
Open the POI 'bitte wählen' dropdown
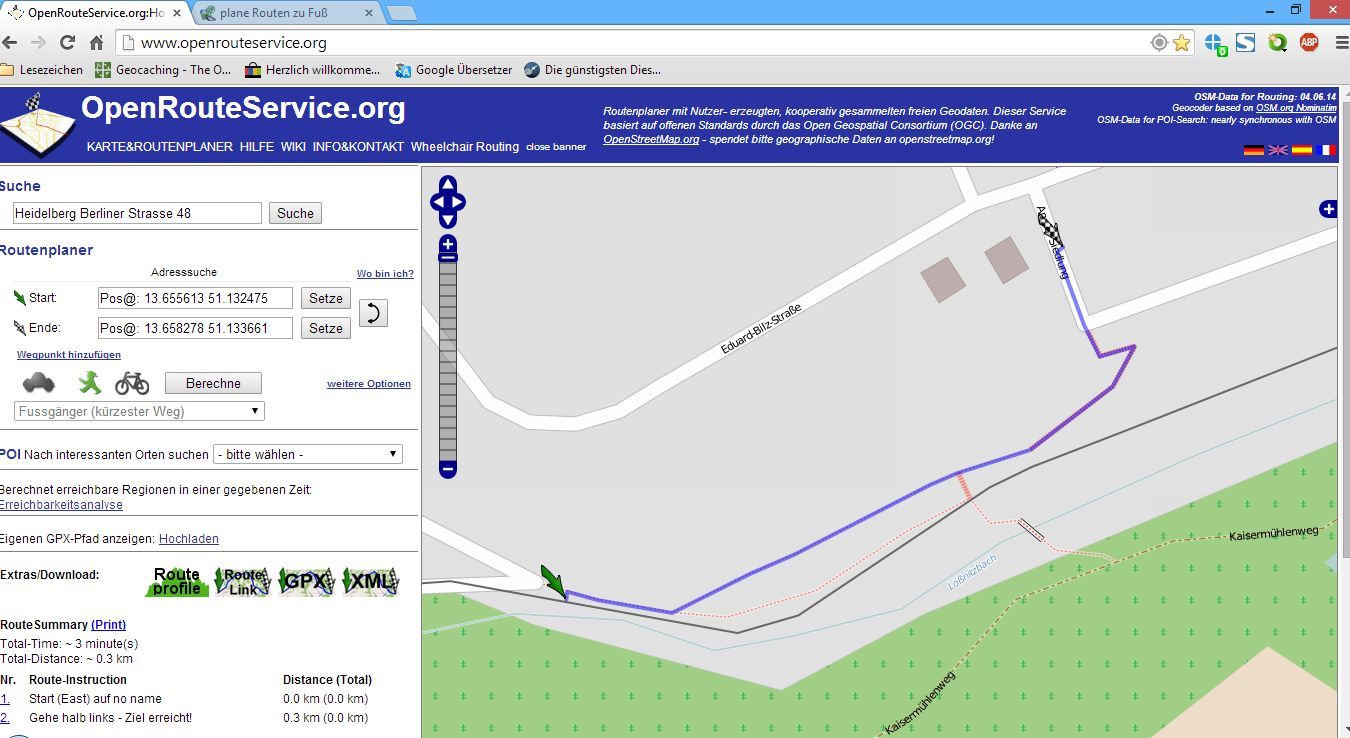coord(308,454)
